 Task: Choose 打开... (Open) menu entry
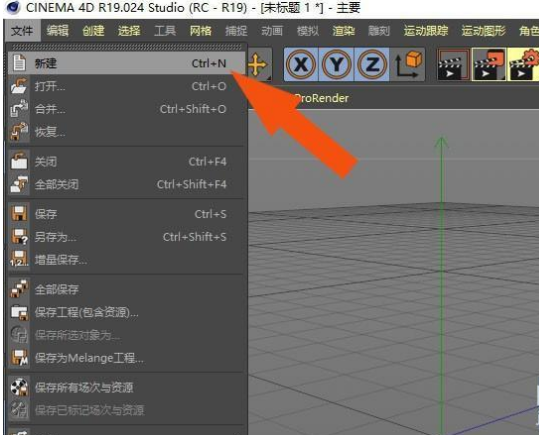tap(126, 86)
